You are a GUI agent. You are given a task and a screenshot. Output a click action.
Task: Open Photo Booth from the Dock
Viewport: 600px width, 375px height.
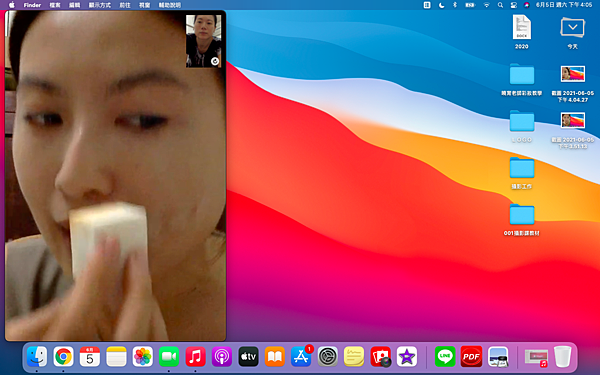tap(381, 357)
